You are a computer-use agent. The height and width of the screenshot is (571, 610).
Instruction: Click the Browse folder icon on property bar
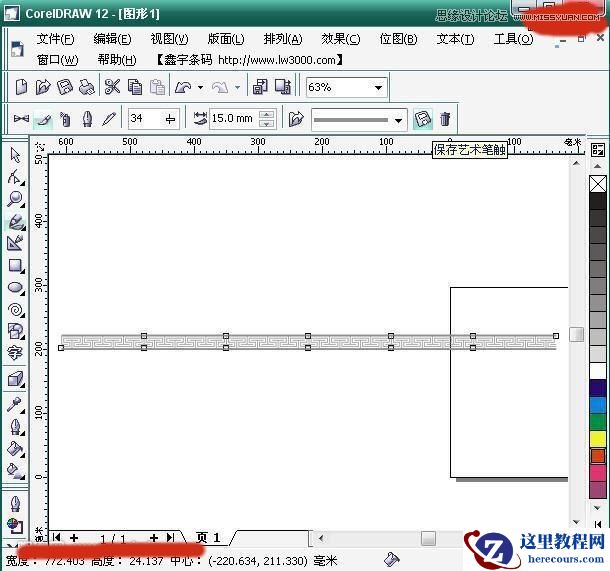[x=296, y=119]
